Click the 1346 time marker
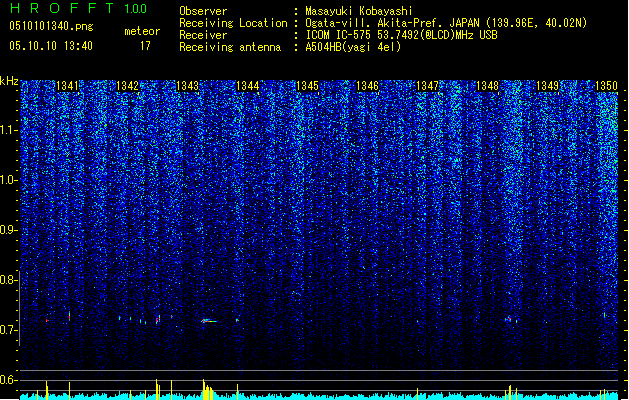 tap(367, 86)
